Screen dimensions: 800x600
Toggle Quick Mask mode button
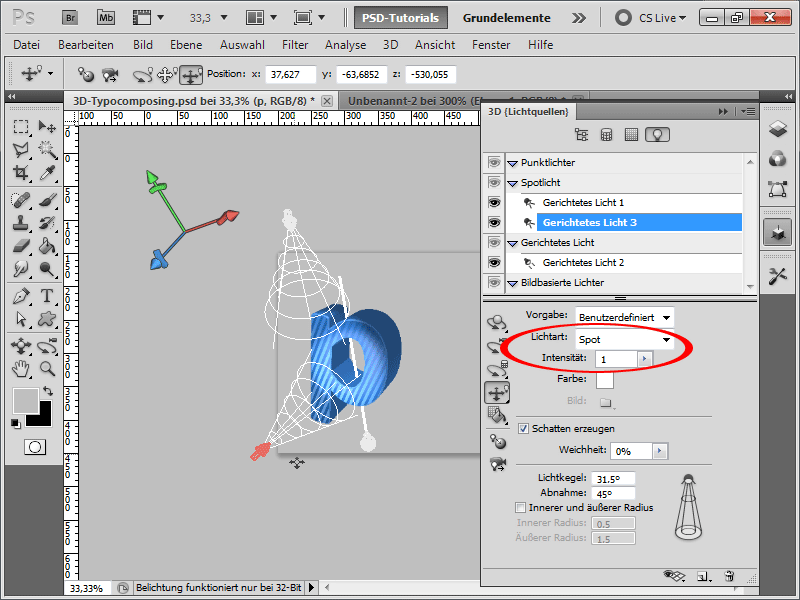point(35,447)
